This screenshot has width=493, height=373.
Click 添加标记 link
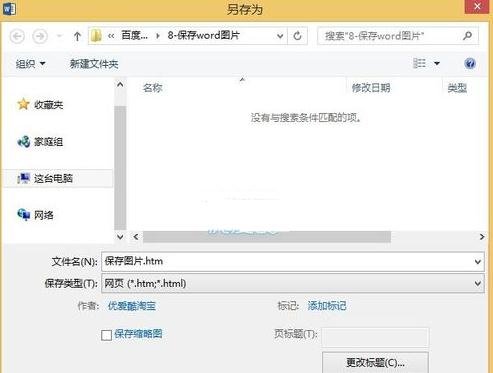click(x=327, y=306)
